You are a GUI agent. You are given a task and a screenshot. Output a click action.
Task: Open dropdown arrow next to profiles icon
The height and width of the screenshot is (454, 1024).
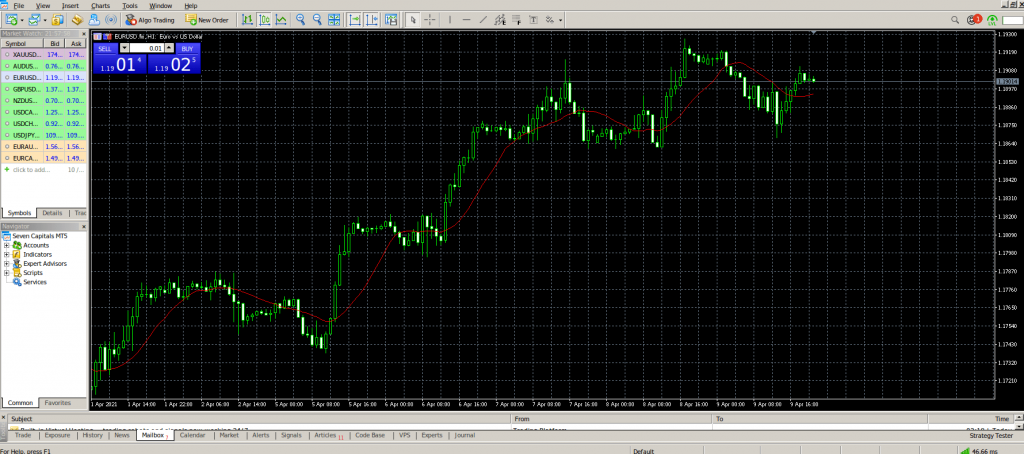45,20
